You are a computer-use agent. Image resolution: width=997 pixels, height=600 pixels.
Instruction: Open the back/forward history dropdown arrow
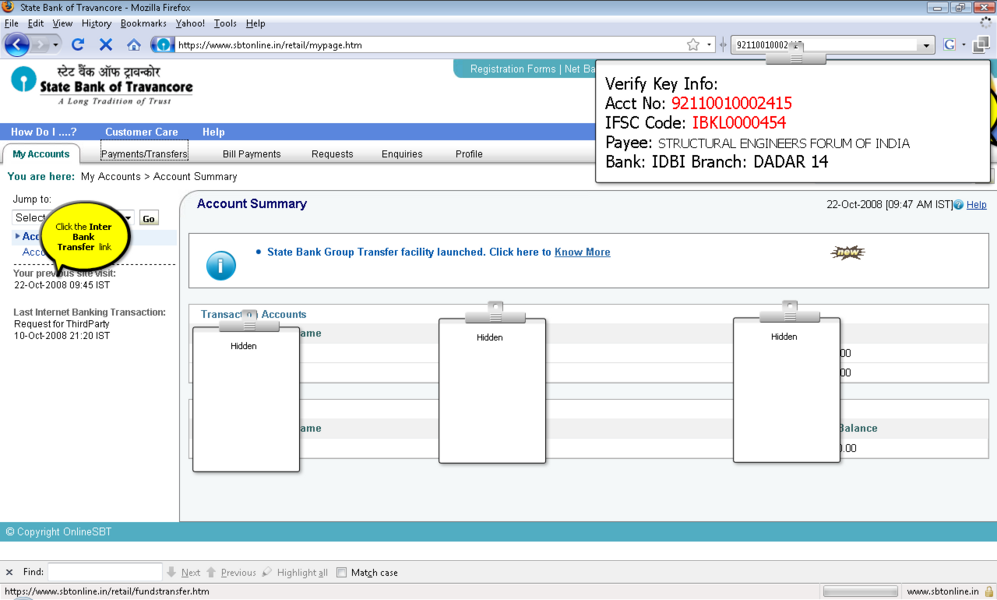coord(56,45)
